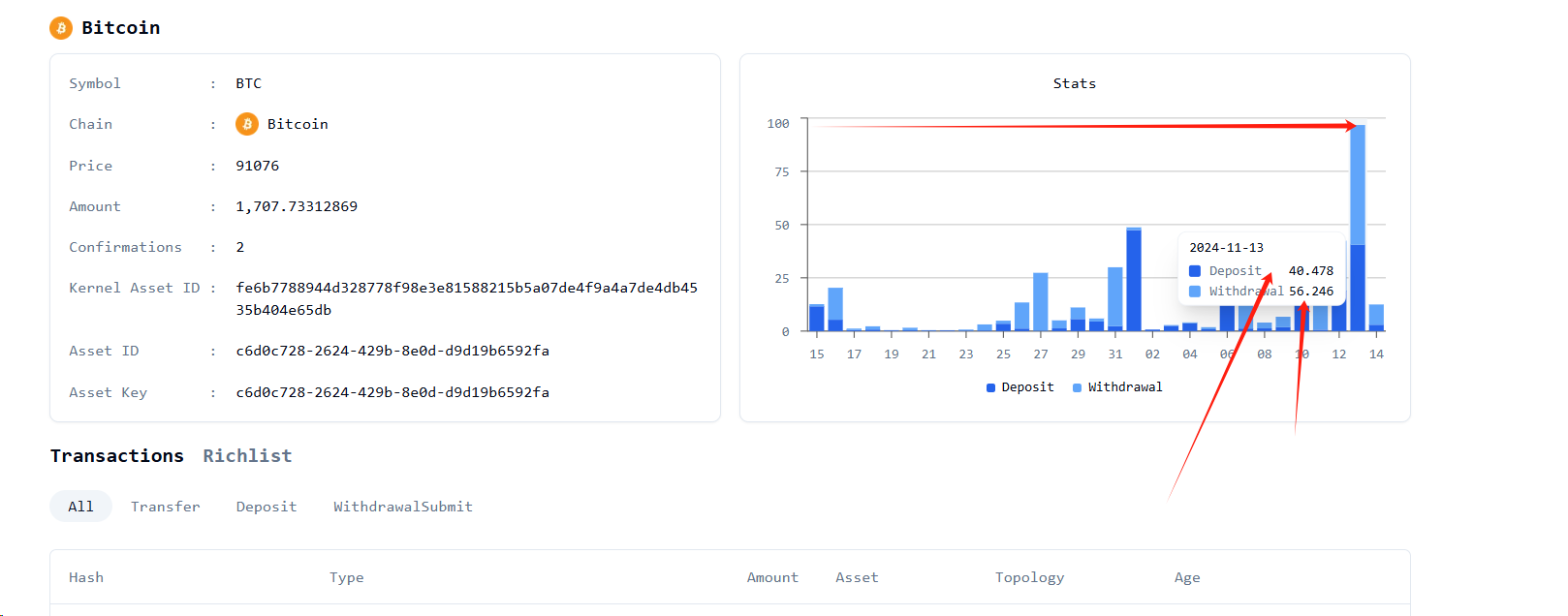This screenshot has height=616, width=1568.
Task: Click the Confirmations value 2
Action: tap(239, 247)
